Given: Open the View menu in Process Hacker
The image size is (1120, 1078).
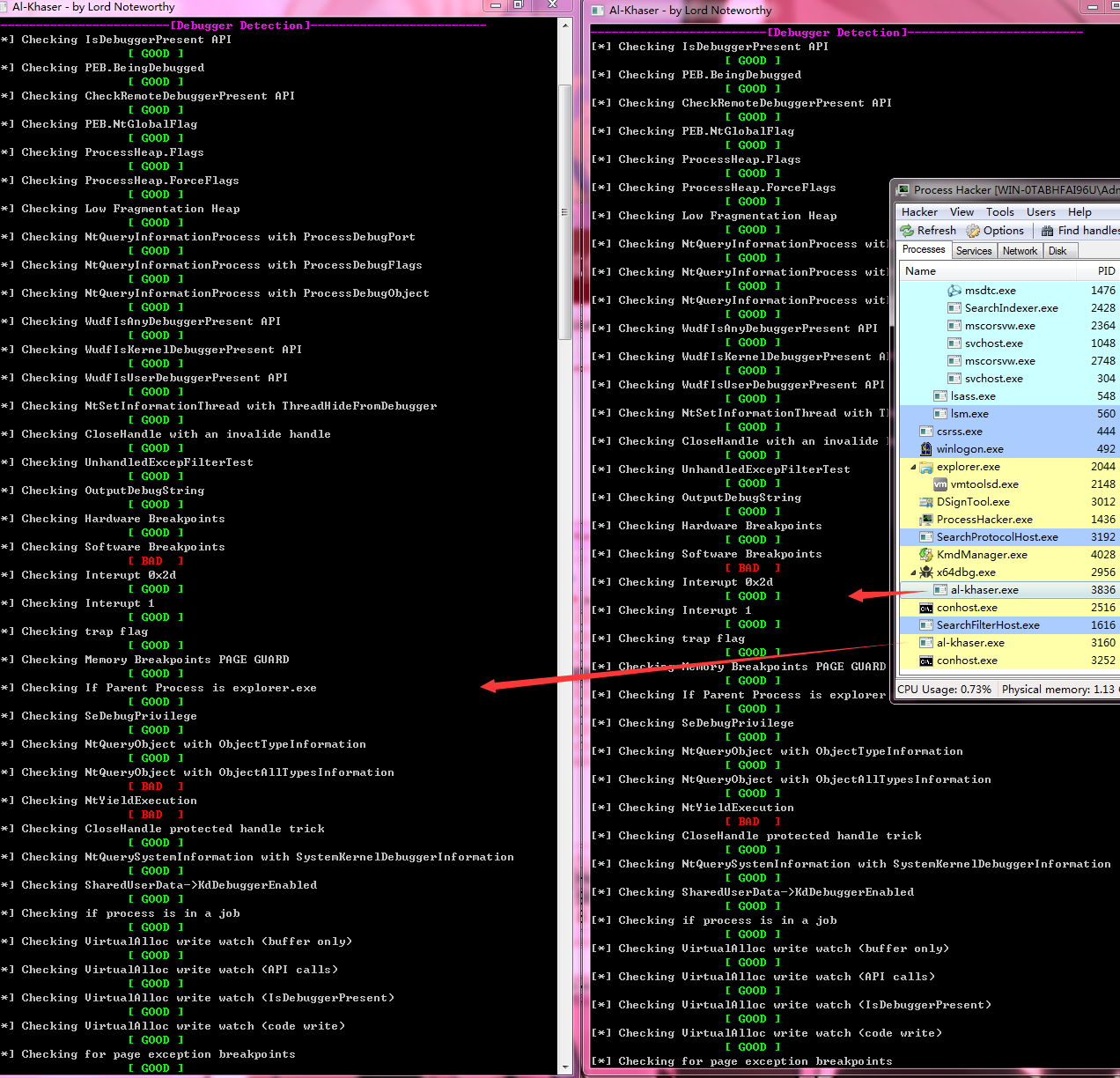Looking at the screenshot, I should pyautogui.click(x=962, y=212).
